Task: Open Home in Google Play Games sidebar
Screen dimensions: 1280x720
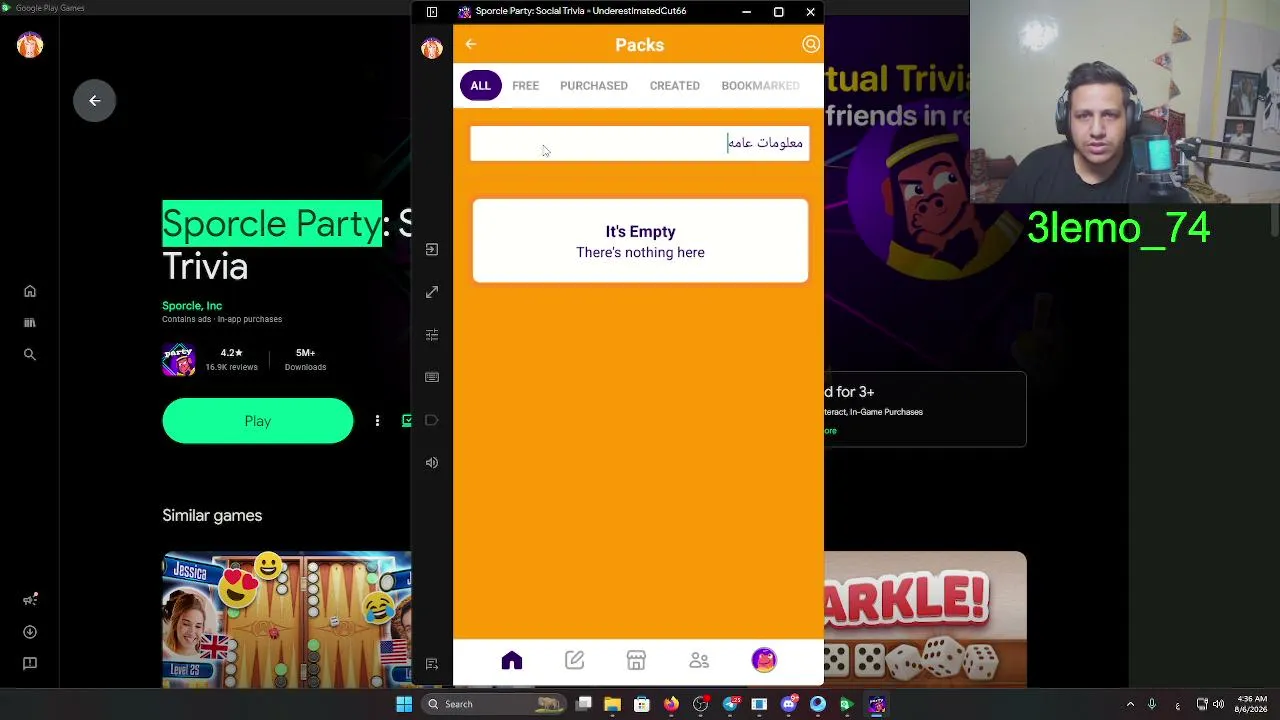Action: pos(30,291)
